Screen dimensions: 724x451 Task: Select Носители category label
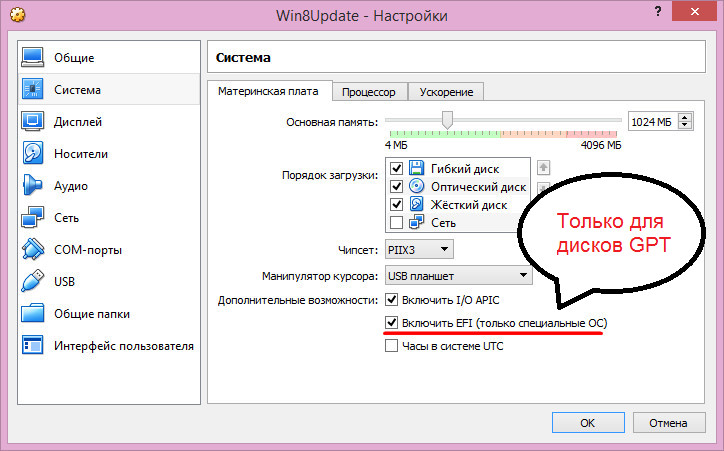pyautogui.click(x=81, y=154)
